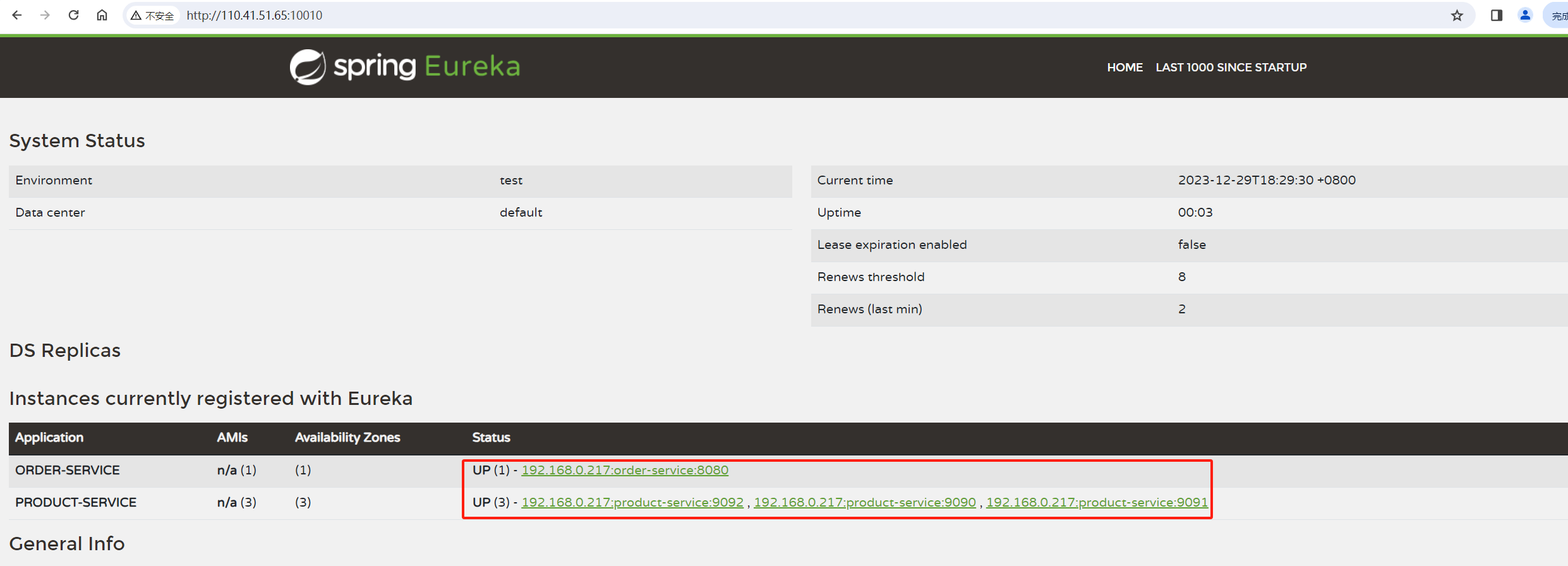Click the Environment label
Screen dimensions: 1568x566
click(x=54, y=180)
